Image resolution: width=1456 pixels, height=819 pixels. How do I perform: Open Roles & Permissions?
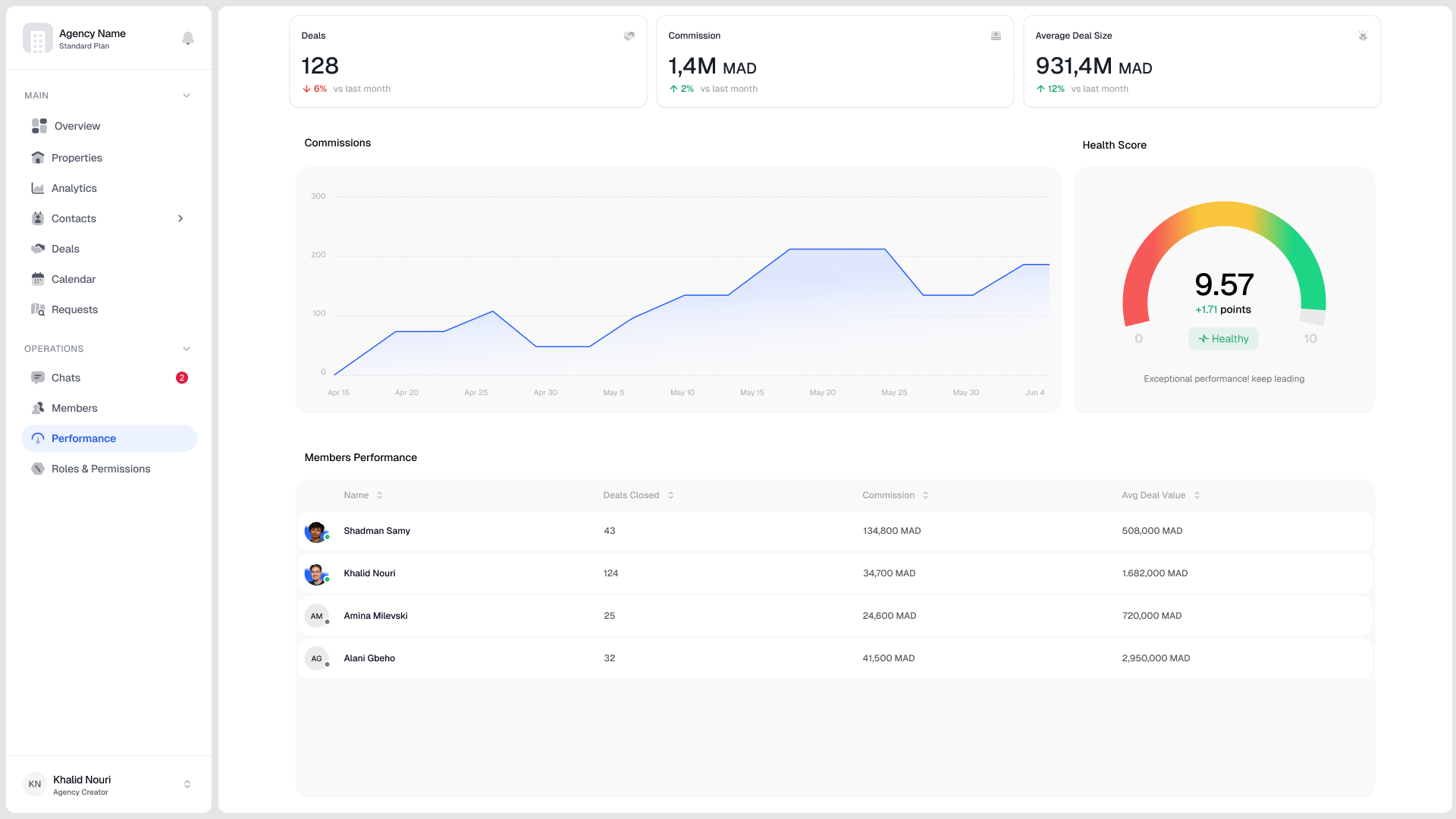[x=100, y=469]
